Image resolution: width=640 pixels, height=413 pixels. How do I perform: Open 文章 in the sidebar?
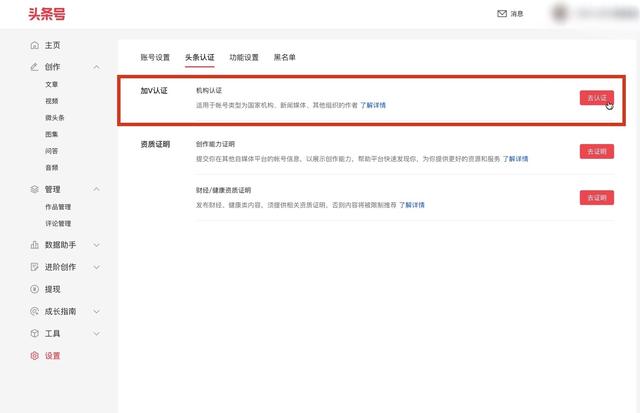click(51, 84)
